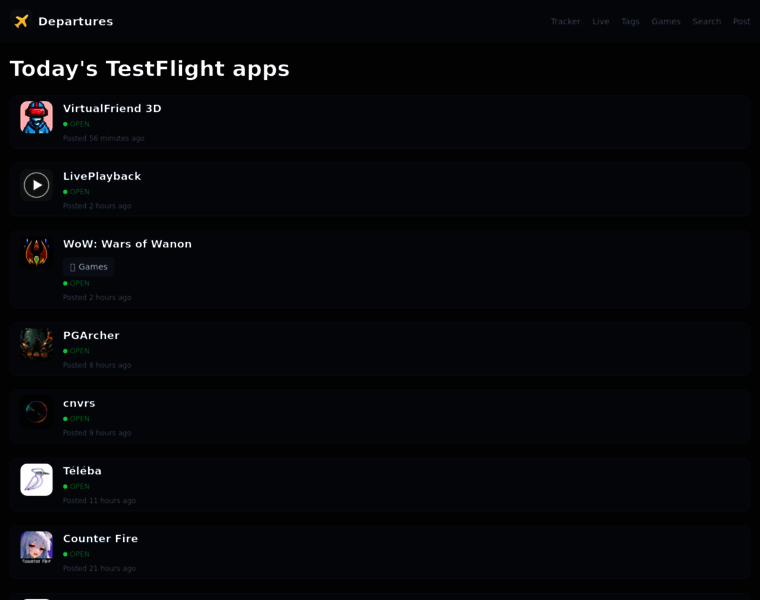Viewport: 760px width, 600px height.
Task: Click the cnvrs circular app icon
Action: (x=36, y=412)
